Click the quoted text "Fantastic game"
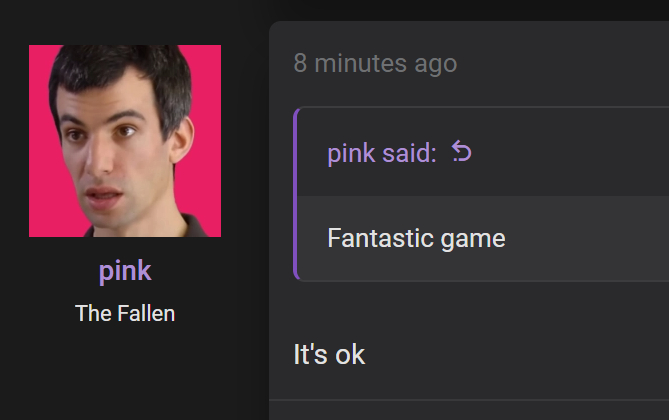669x420 pixels. point(416,238)
